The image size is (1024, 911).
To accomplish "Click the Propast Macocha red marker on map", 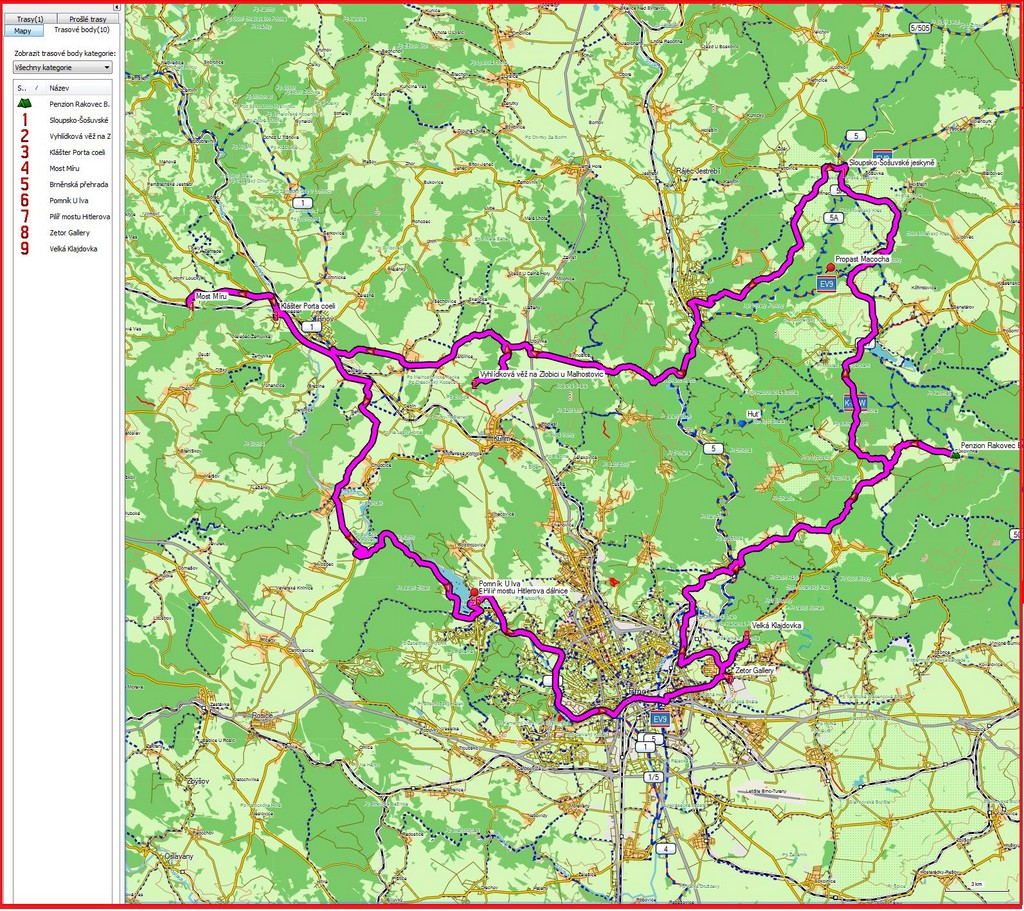I will [x=830, y=268].
